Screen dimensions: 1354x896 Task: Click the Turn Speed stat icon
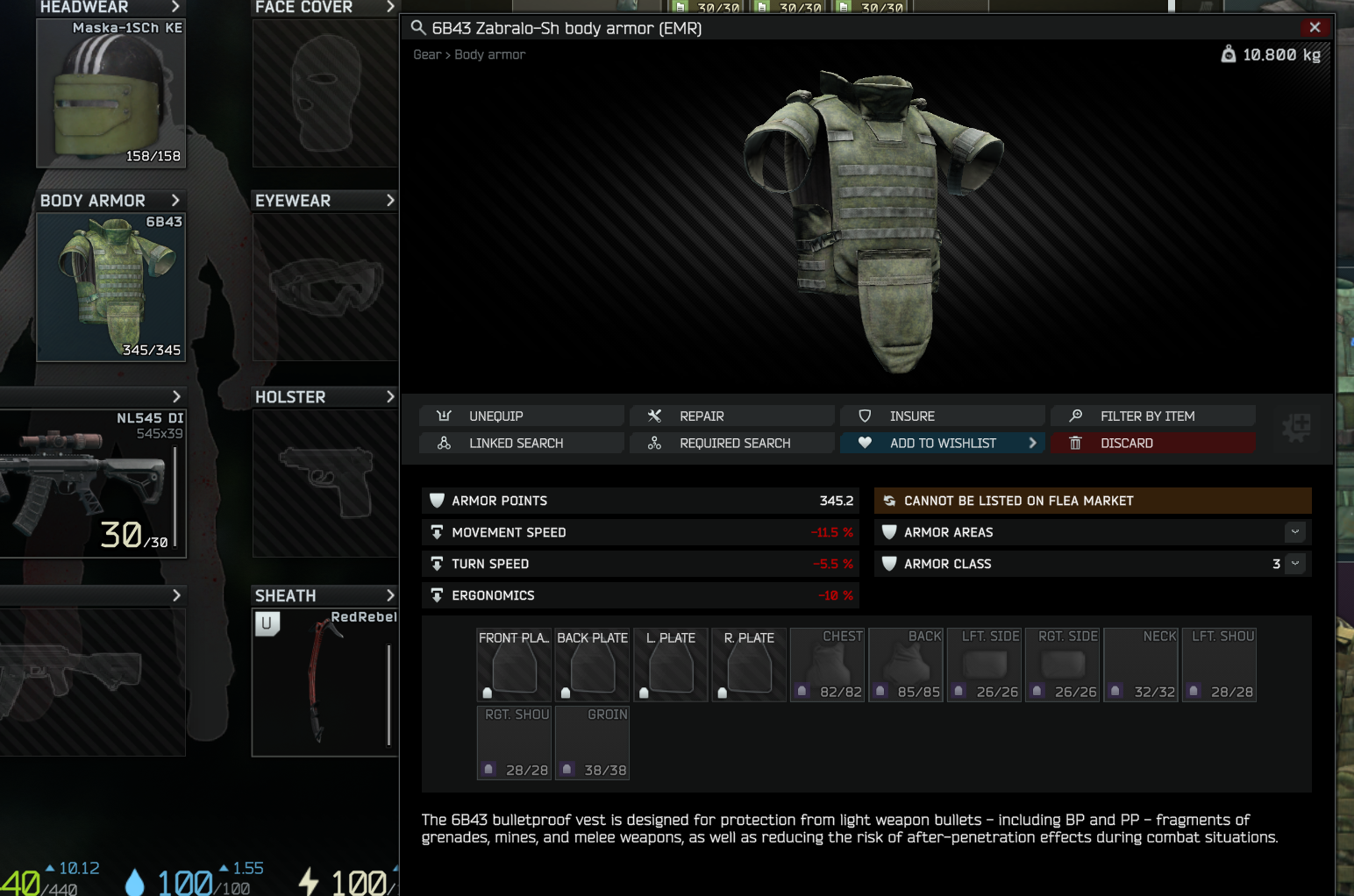437,564
